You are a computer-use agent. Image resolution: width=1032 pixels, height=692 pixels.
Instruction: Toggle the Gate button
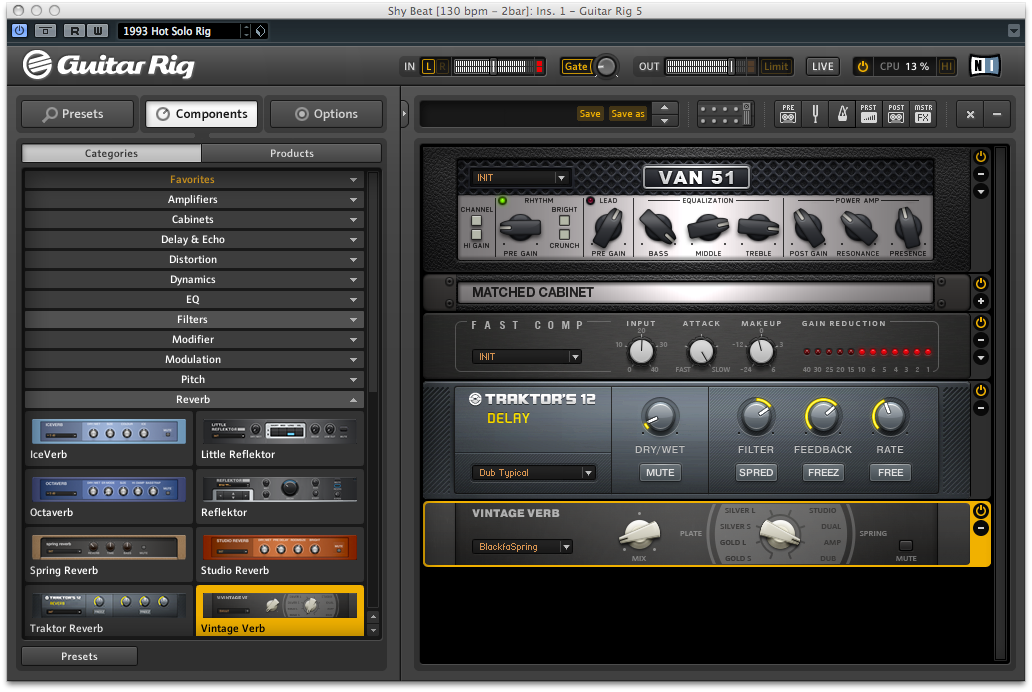point(576,67)
